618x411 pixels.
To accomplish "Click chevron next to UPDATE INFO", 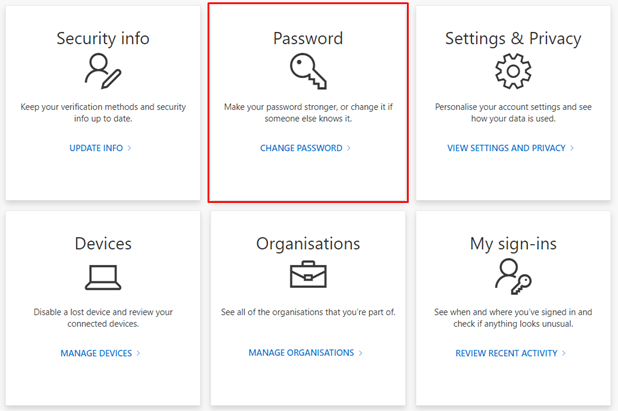I will click(129, 148).
